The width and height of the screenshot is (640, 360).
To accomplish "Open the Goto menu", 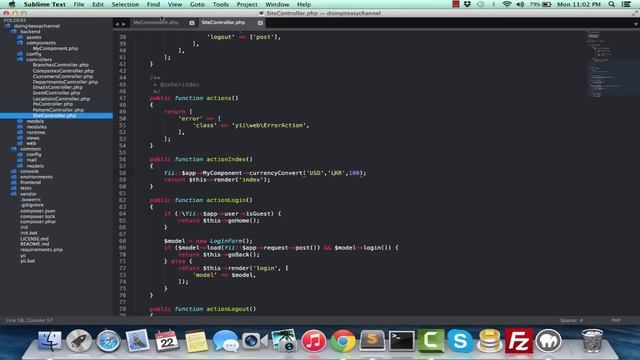I will coord(197,4).
